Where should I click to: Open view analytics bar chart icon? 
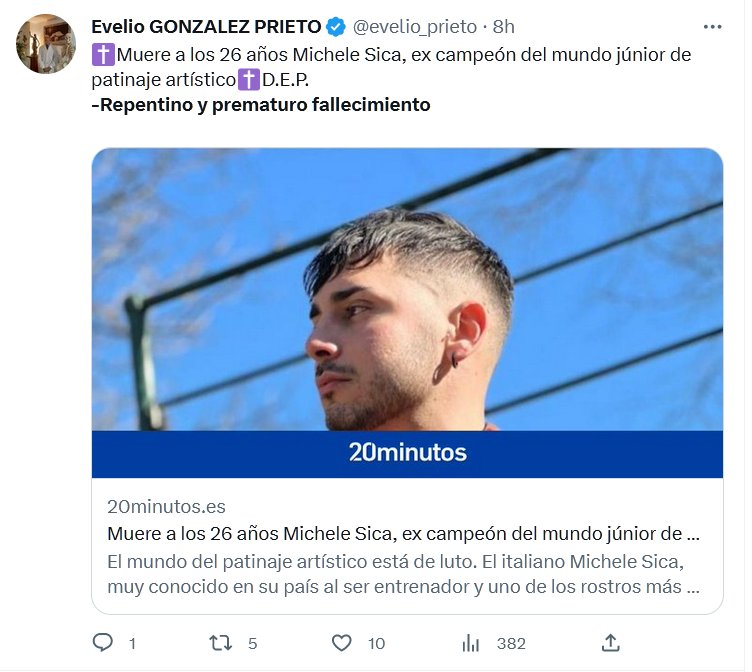click(471, 642)
